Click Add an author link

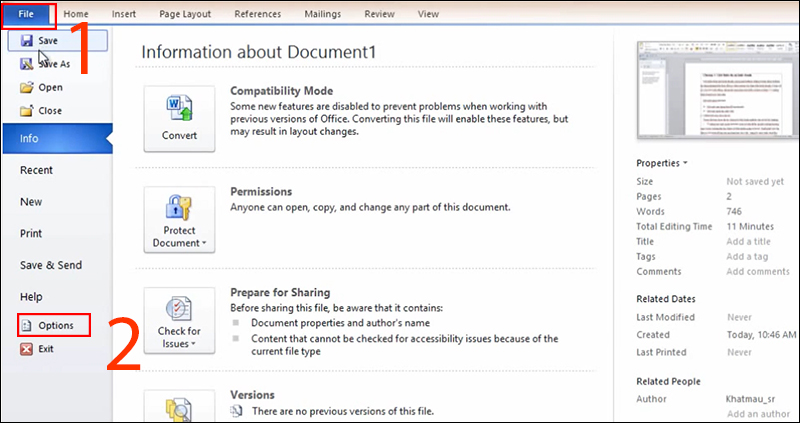[757, 413]
